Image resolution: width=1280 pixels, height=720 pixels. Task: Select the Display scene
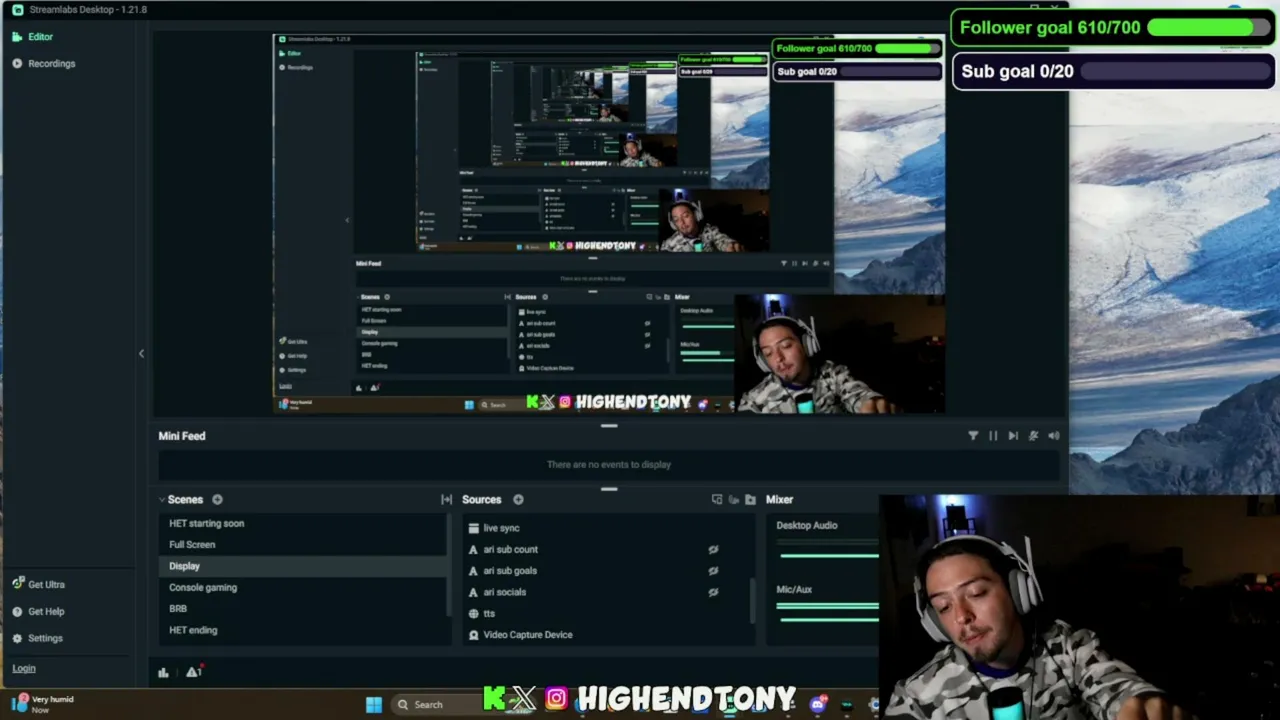click(302, 566)
